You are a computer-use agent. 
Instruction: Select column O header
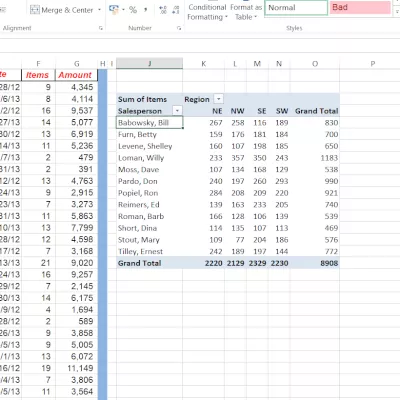click(315, 64)
